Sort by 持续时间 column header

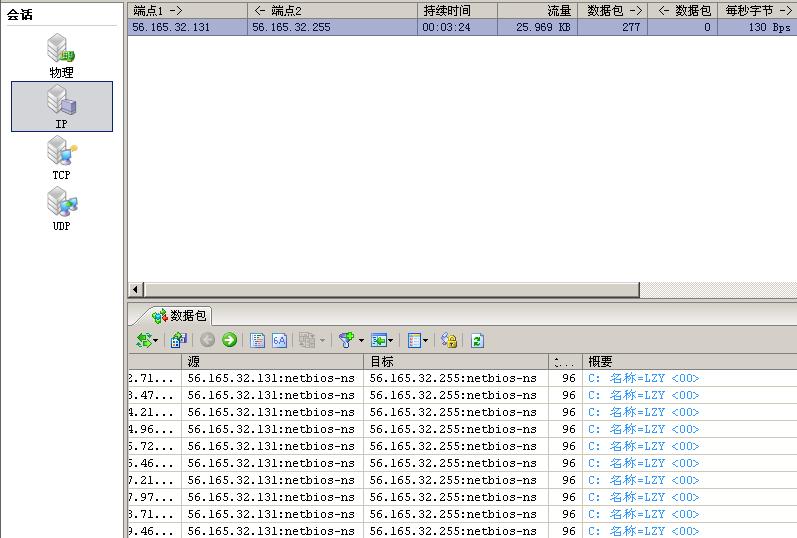point(457,11)
